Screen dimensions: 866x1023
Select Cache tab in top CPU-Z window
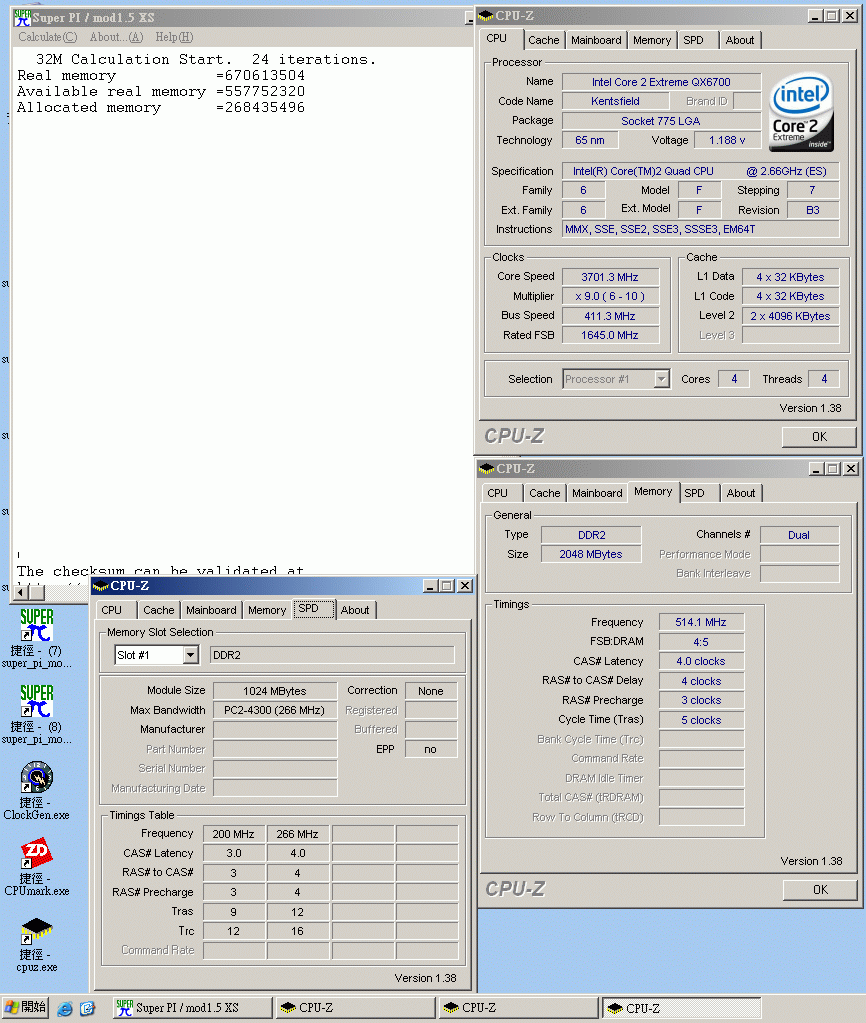pyautogui.click(x=544, y=40)
